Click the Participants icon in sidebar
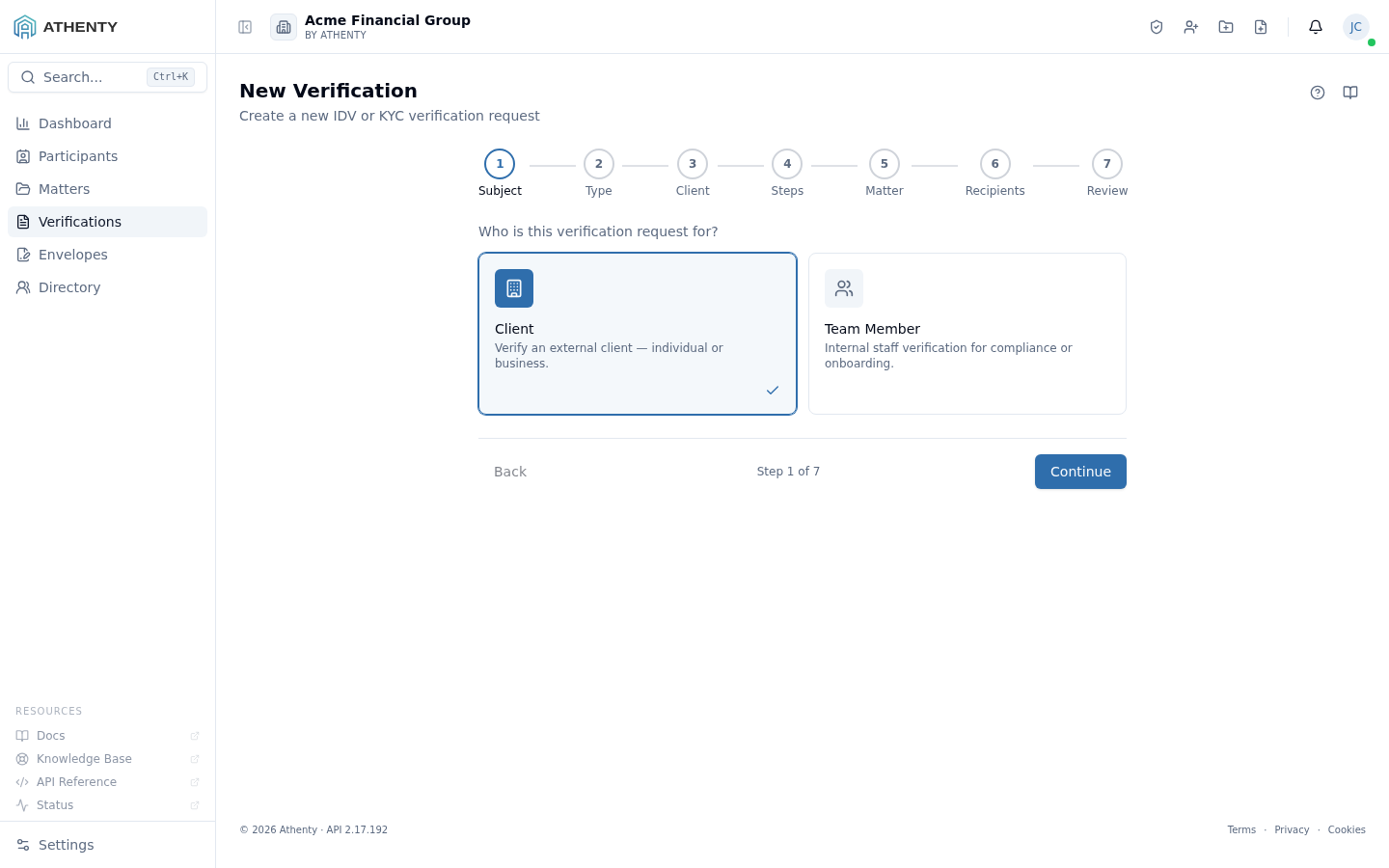This screenshot has width=1389, height=868. click(x=23, y=156)
